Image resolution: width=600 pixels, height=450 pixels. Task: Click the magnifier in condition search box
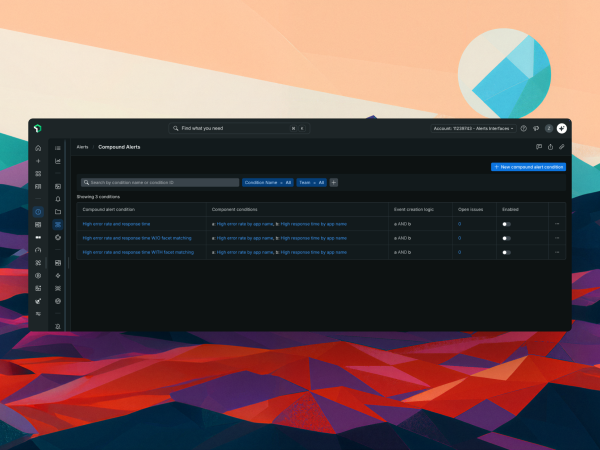coord(86,183)
